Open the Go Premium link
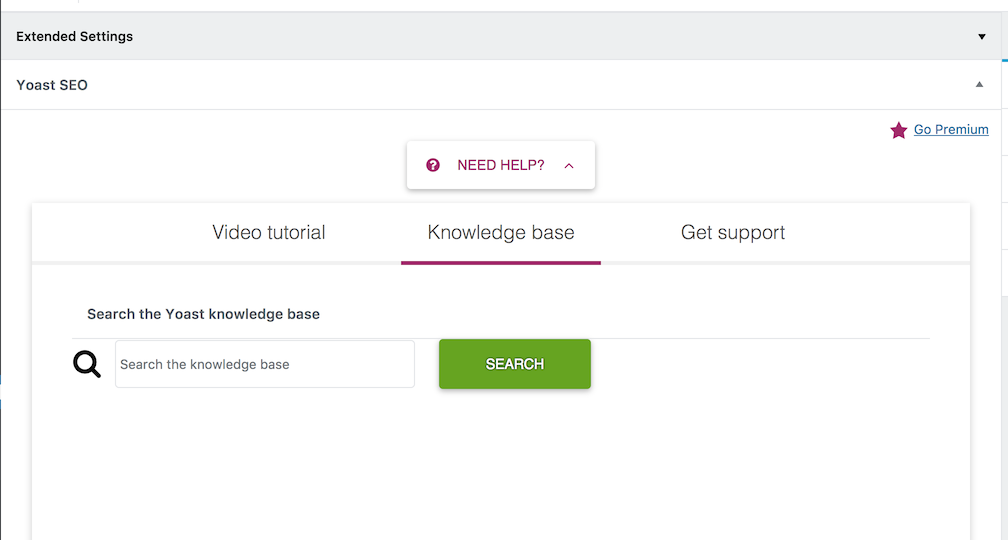The width and height of the screenshot is (1008, 540). point(951,130)
